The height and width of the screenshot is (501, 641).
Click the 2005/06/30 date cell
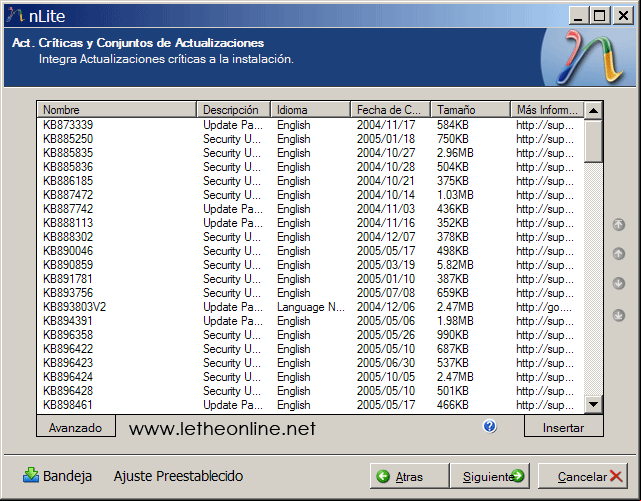386,363
